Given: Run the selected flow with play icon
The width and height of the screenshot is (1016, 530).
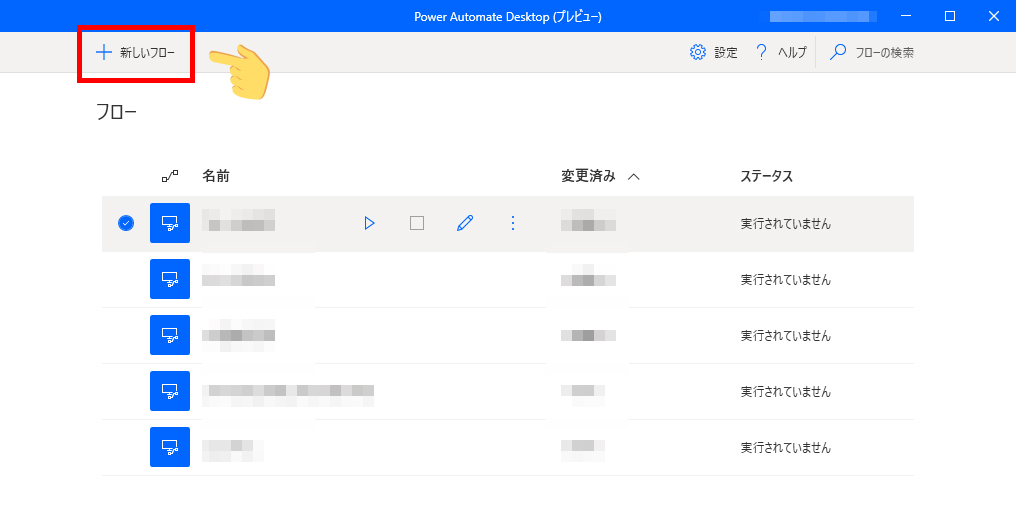Looking at the screenshot, I should pos(369,224).
